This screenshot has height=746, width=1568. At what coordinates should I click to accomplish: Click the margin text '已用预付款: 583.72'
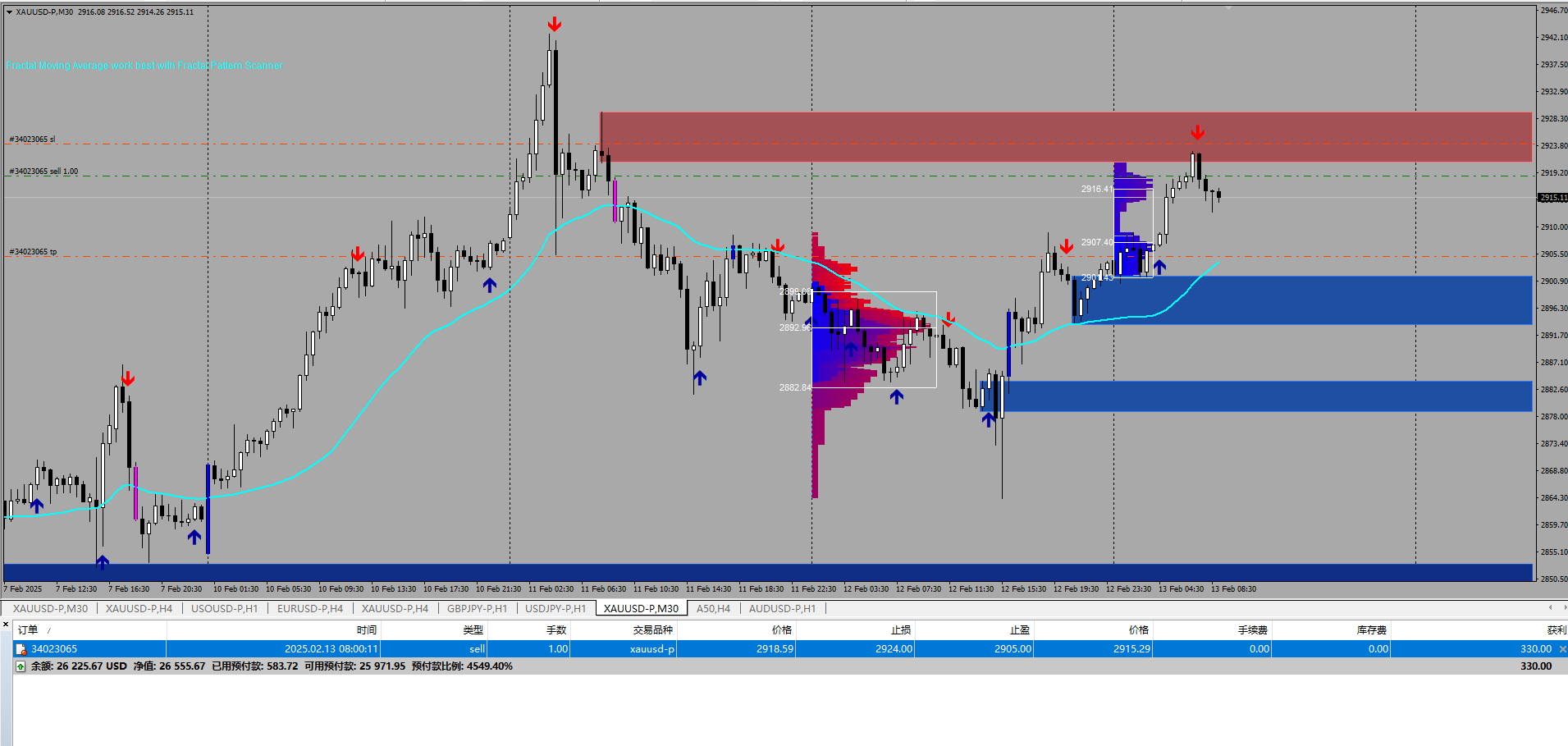point(255,666)
